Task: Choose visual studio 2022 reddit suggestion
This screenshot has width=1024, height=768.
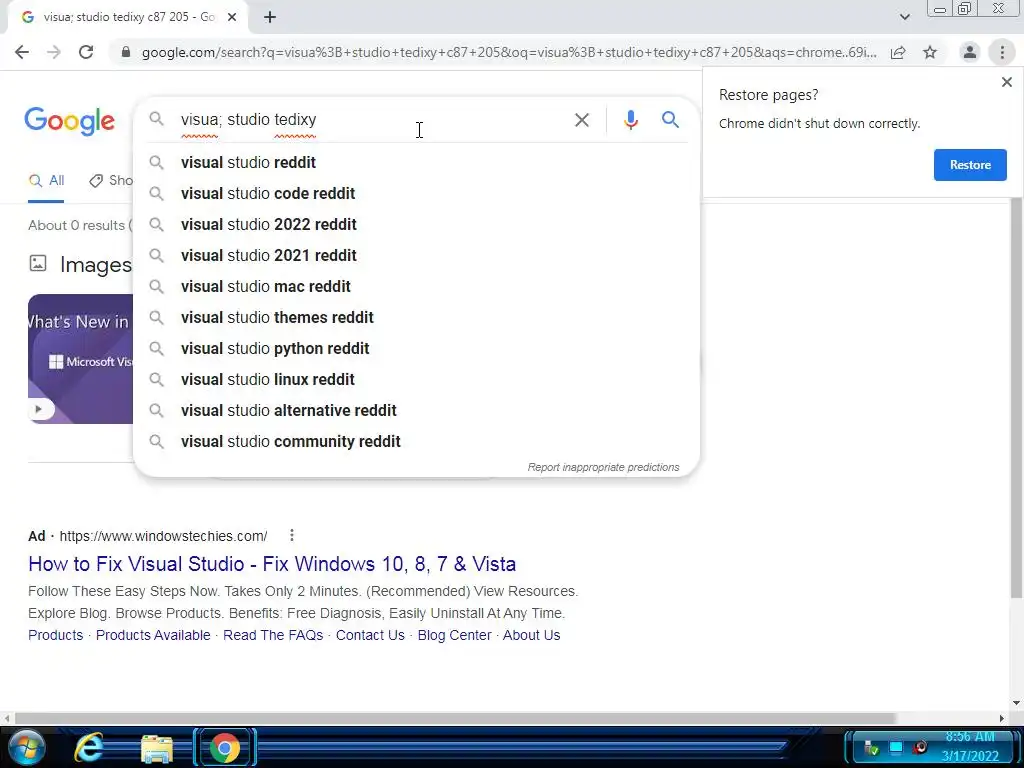Action: [416, 224]
